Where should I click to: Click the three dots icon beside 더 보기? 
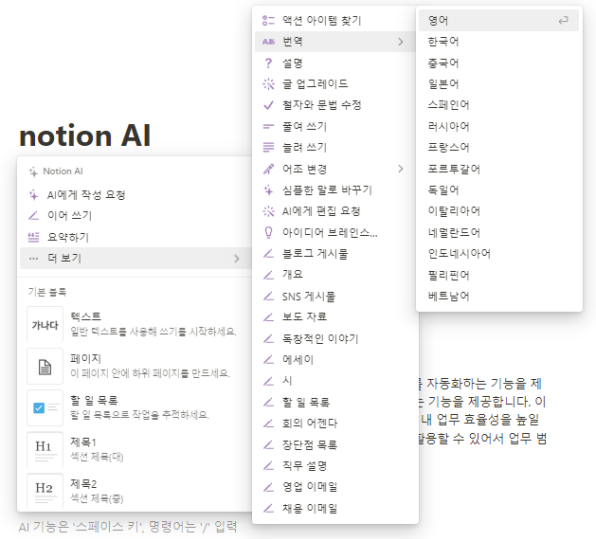[33, 259]
